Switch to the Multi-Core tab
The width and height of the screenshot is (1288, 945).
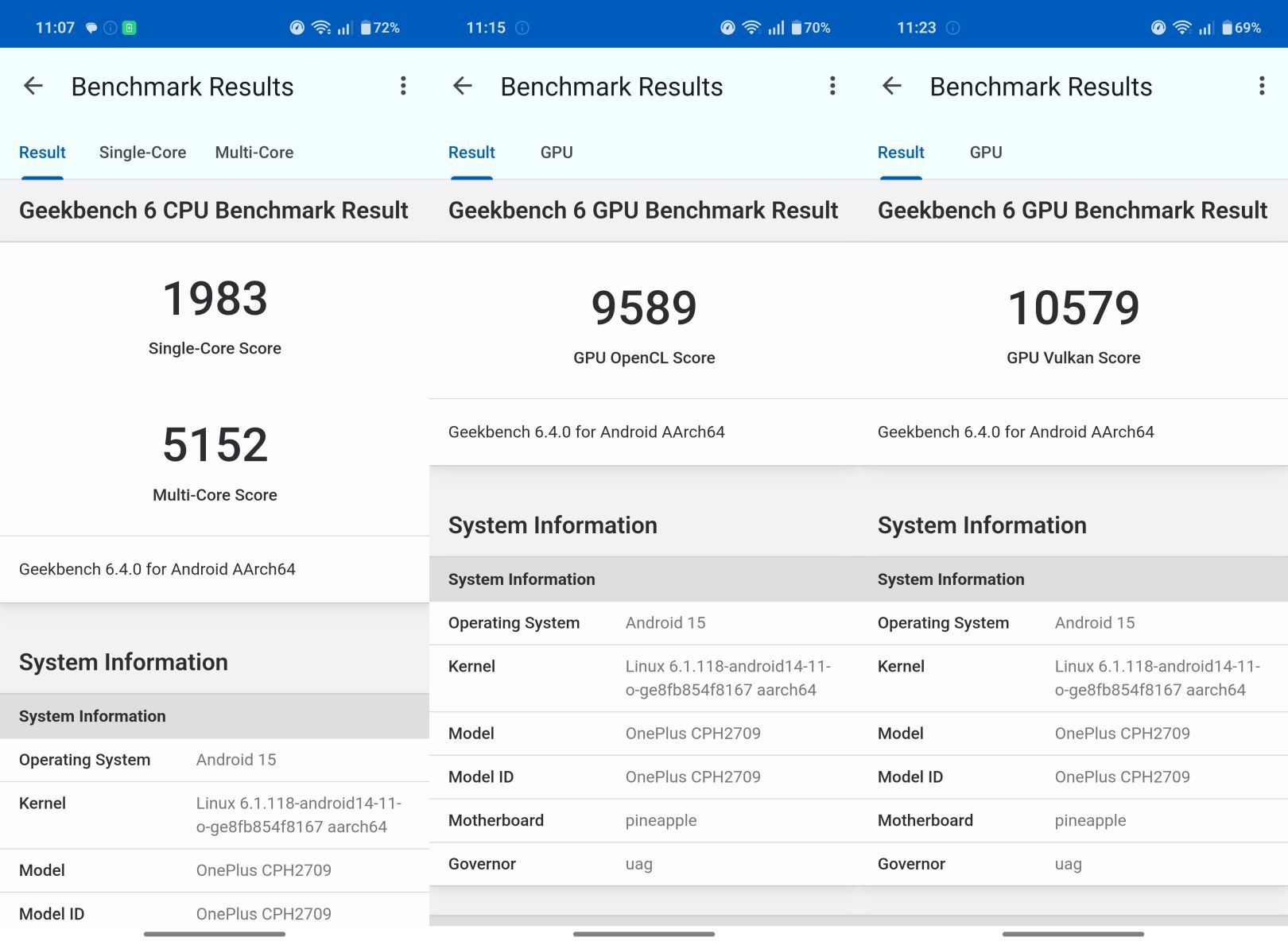click(x=254, y=153)
